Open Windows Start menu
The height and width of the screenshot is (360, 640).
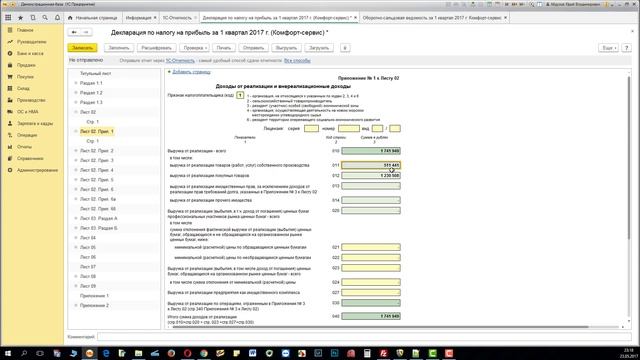[8, 353]
